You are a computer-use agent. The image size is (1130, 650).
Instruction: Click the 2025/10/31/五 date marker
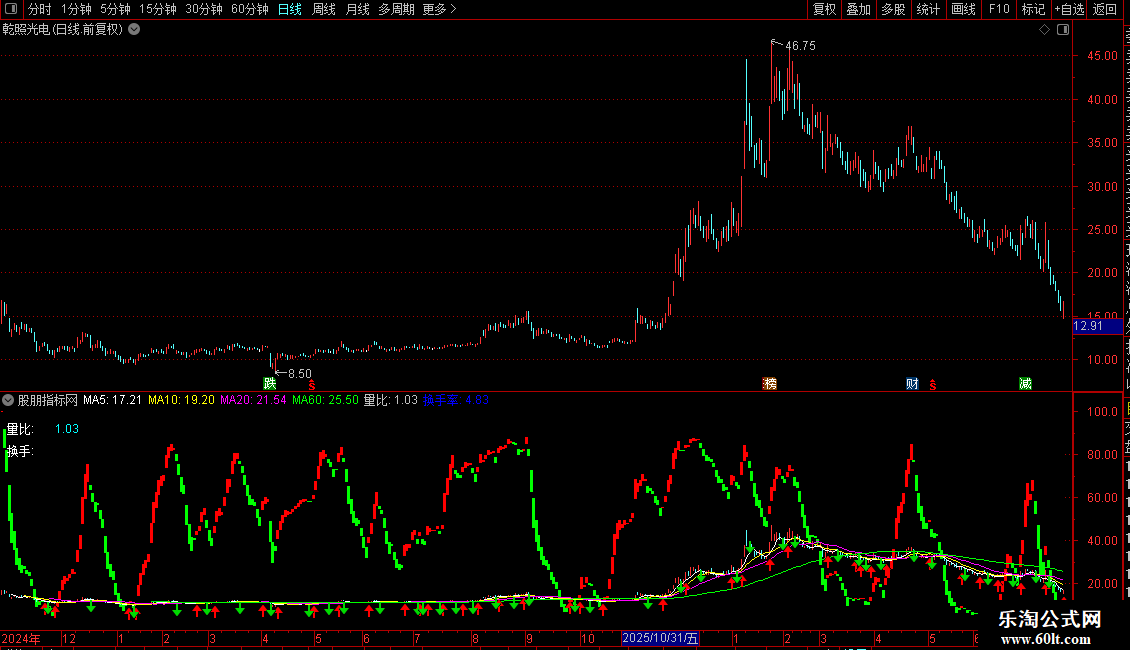660,638
